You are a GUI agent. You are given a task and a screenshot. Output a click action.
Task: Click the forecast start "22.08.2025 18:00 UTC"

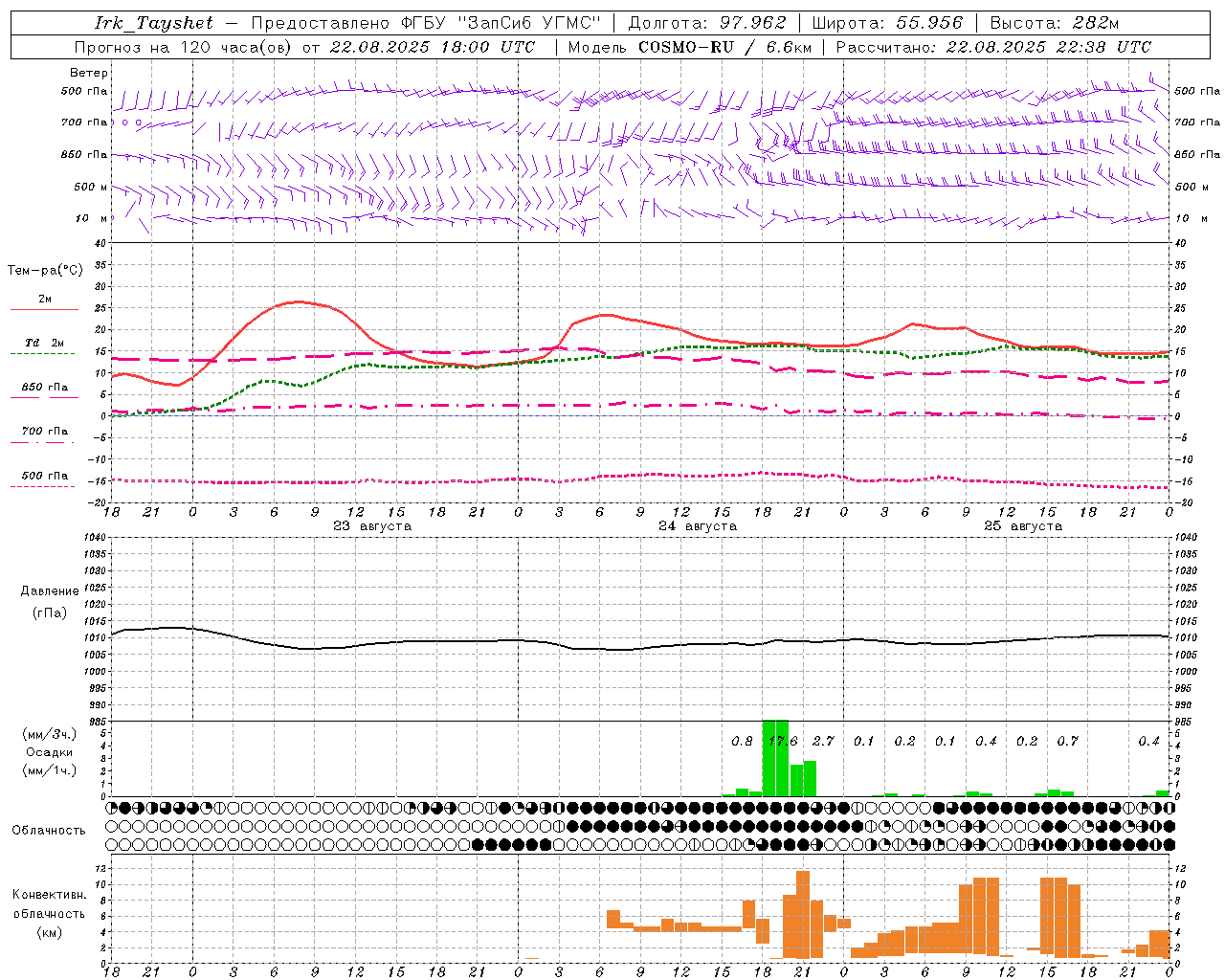(x=433, y=47)
